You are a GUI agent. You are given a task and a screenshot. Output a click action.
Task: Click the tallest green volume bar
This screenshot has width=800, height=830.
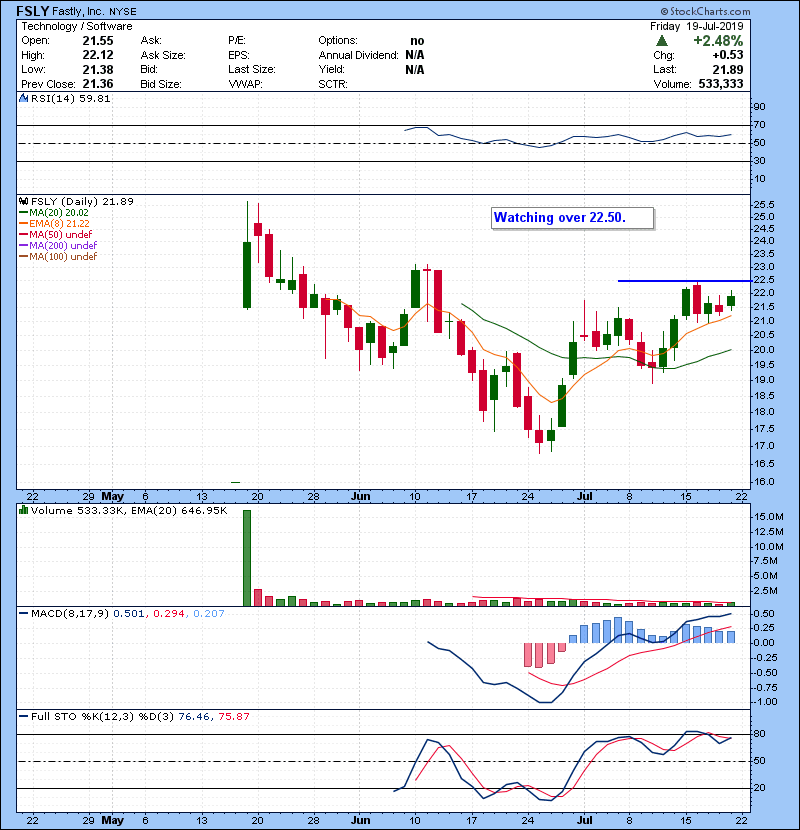pyautogui.click(x=247, y=558)
